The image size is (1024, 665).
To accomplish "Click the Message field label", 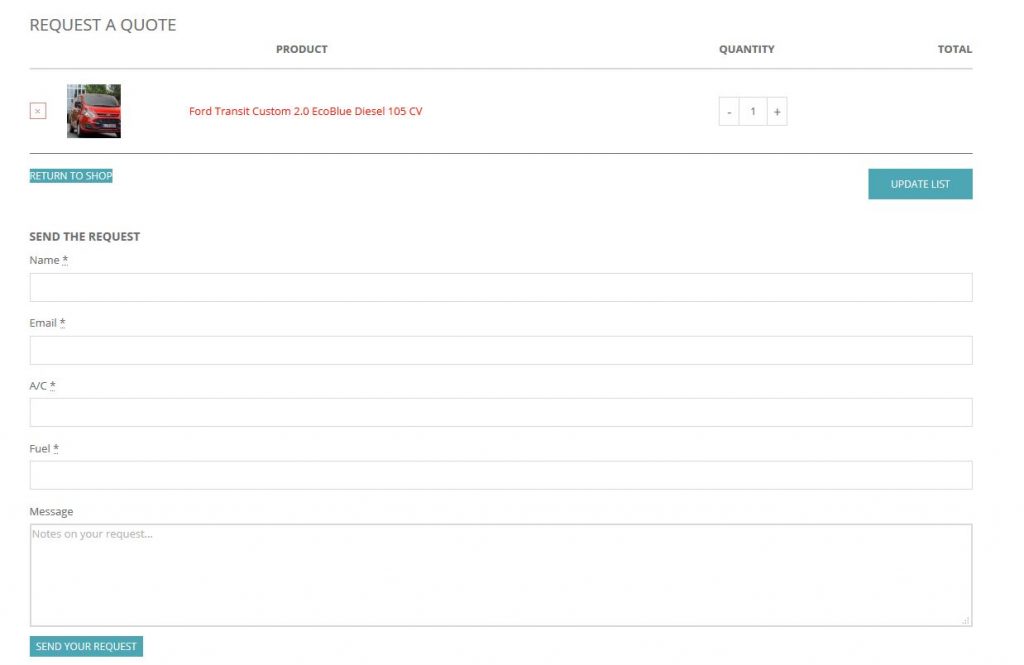I will pos(51,511).
